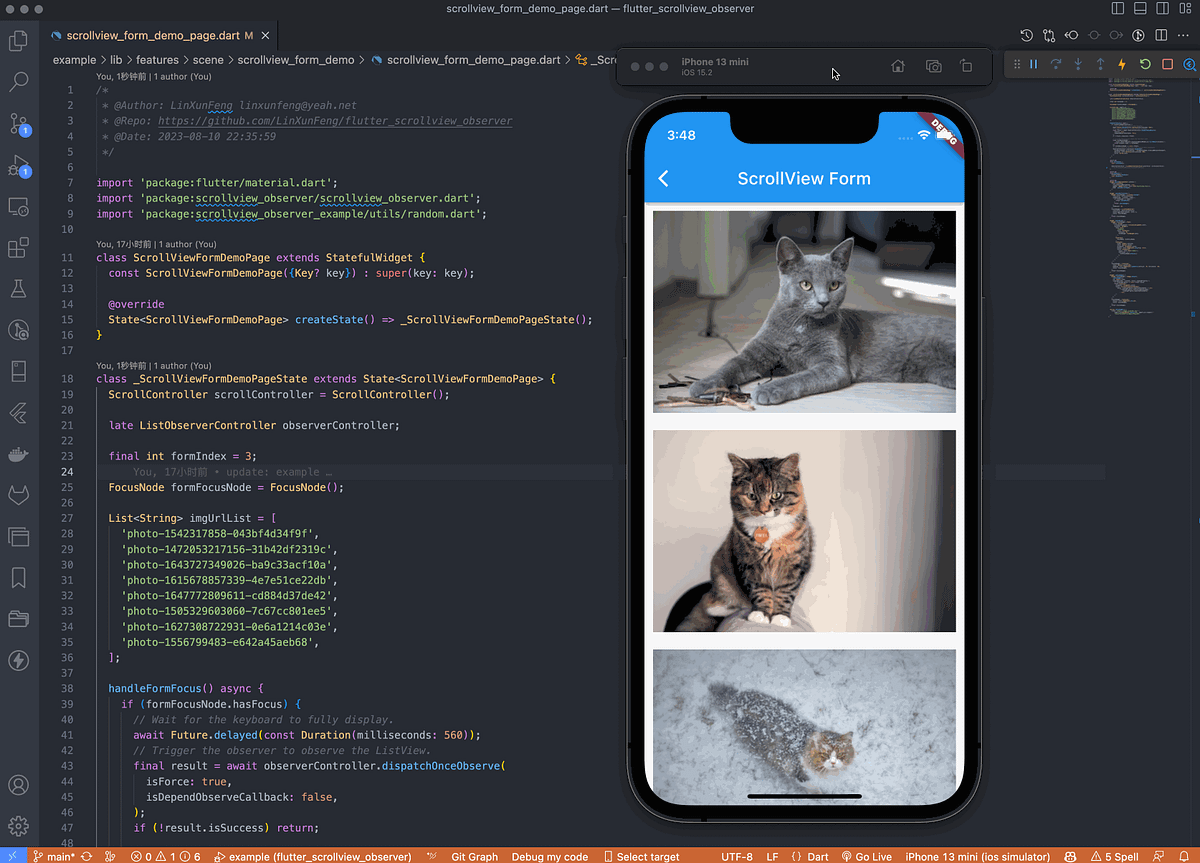Toggle notifications with the status bar bell
Image resolution: width=1200 pixels, height=863 pixels.
(1184, 856)
